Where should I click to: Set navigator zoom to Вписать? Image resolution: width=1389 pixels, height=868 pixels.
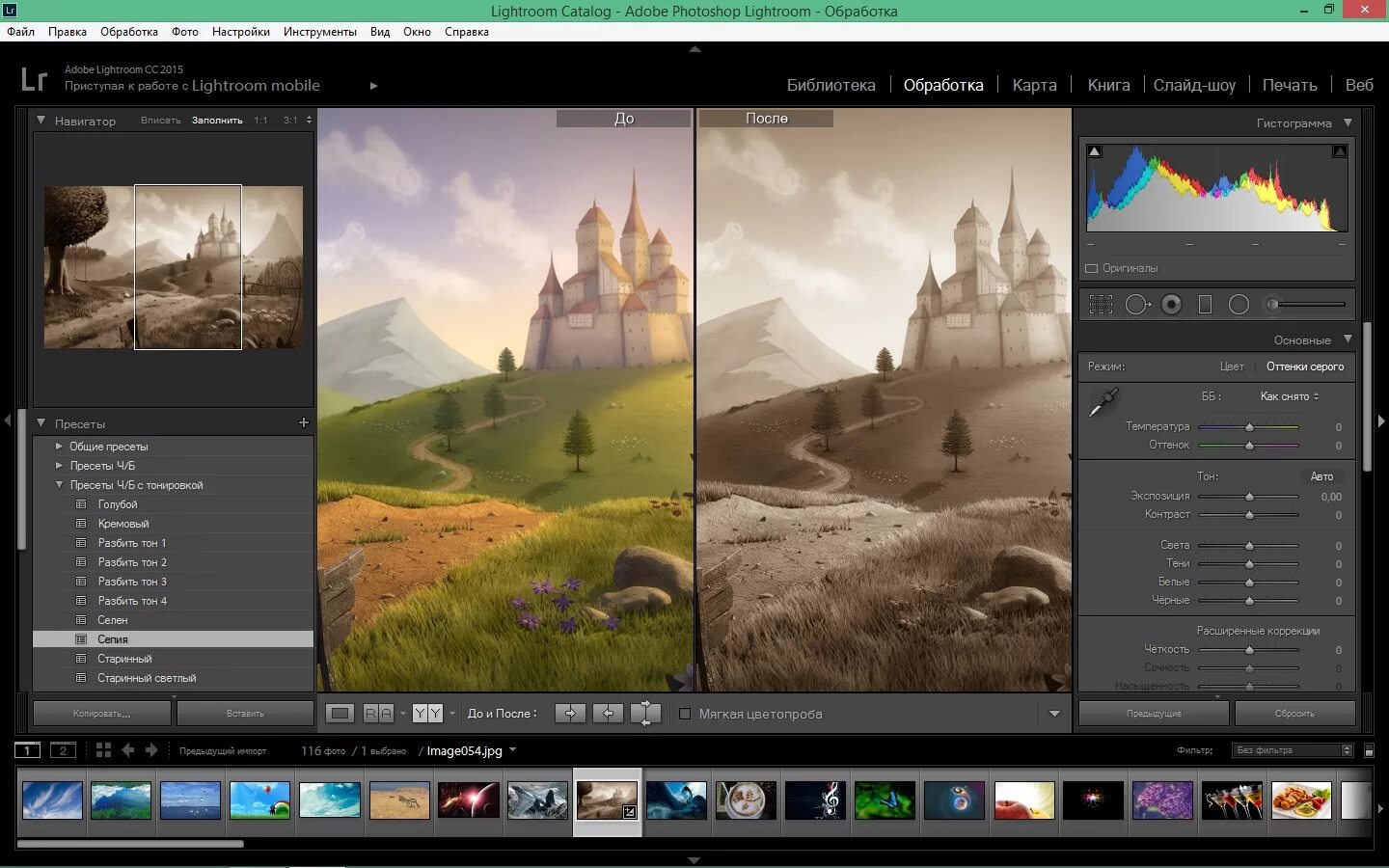[160, 121]
